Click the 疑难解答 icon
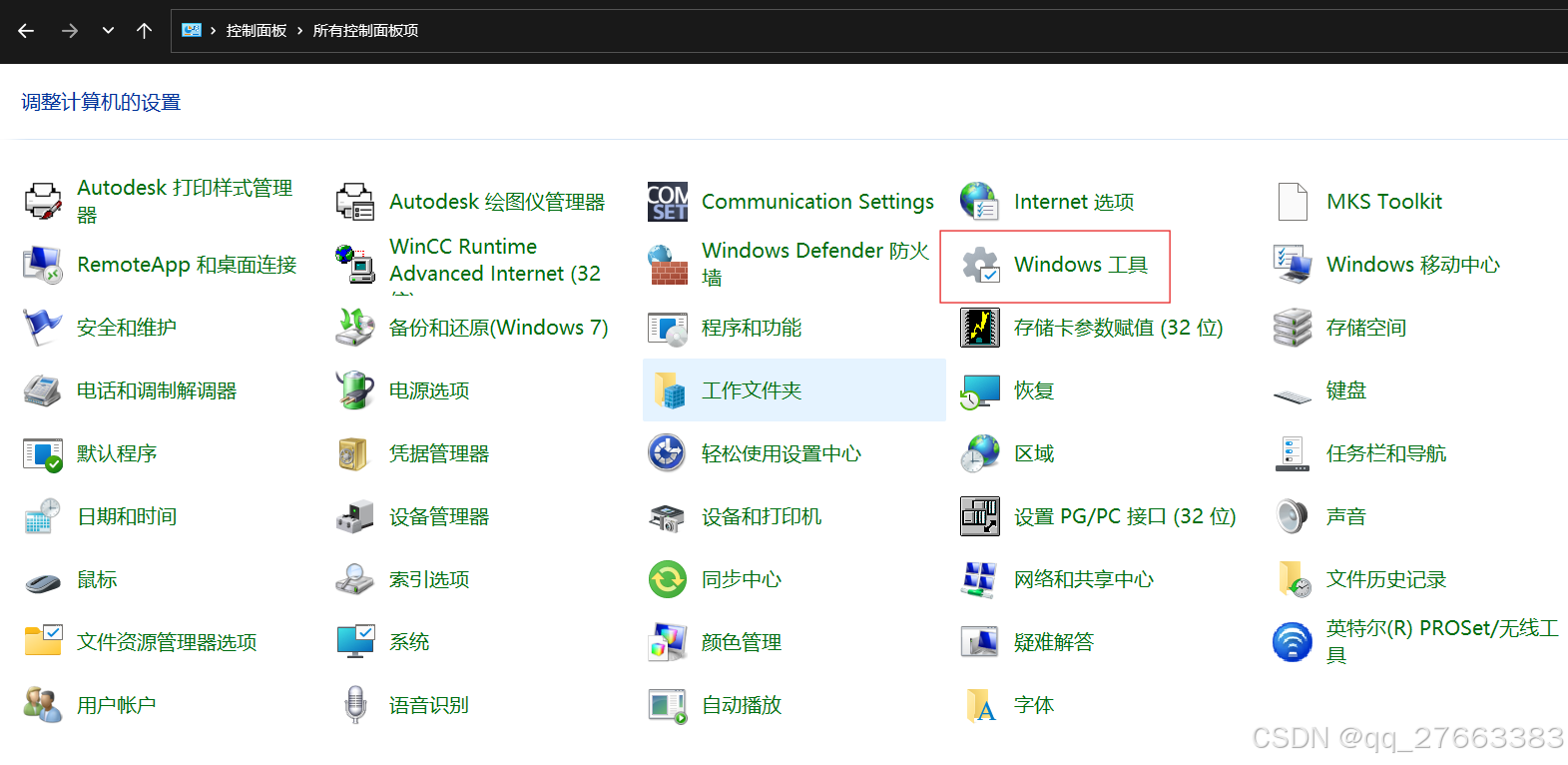The height and width of the screenshot is (765, 1568). click(x=980, y=642)
